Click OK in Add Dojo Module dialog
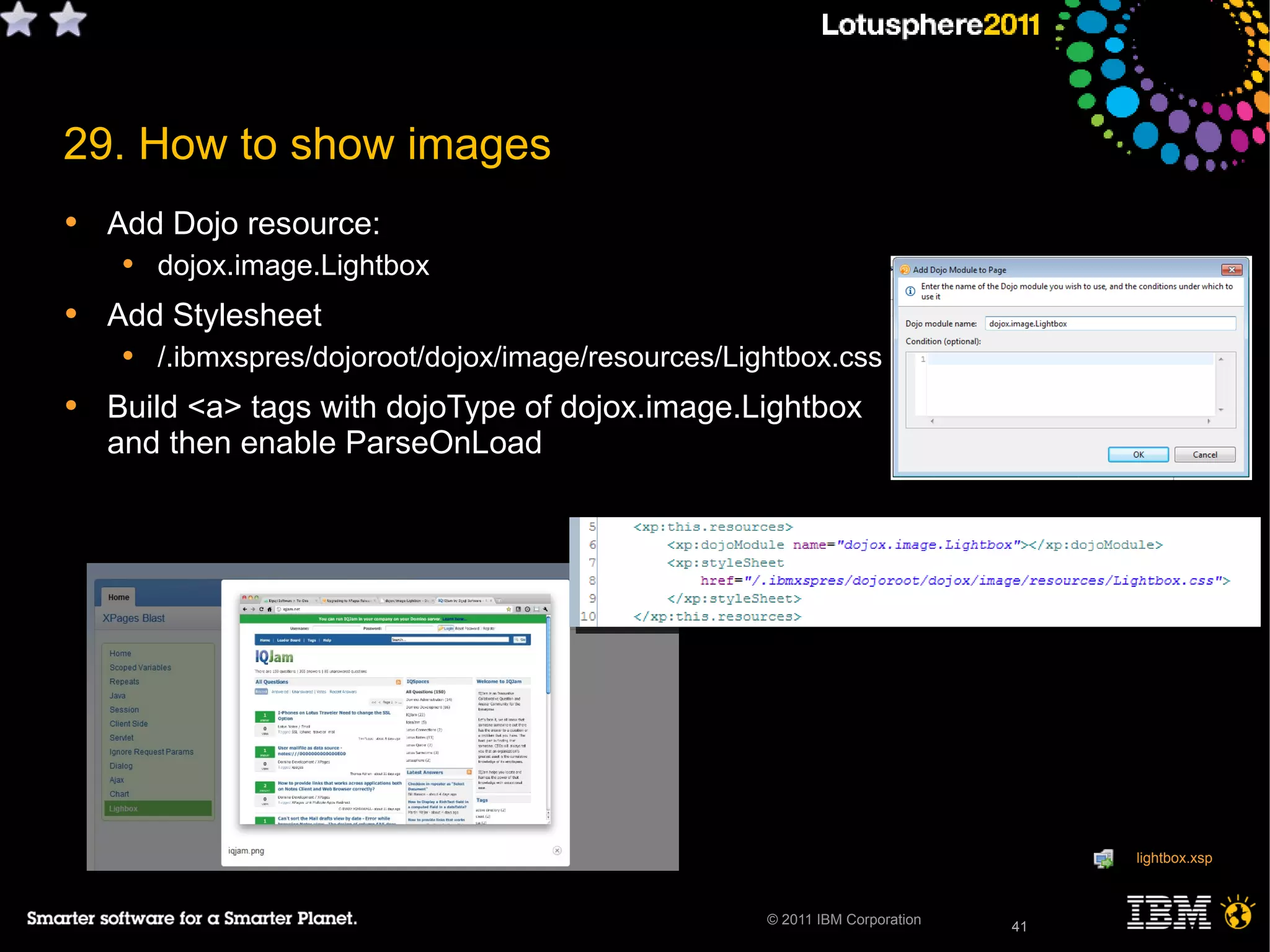 pyautogui.click(x=1138, y=455)
